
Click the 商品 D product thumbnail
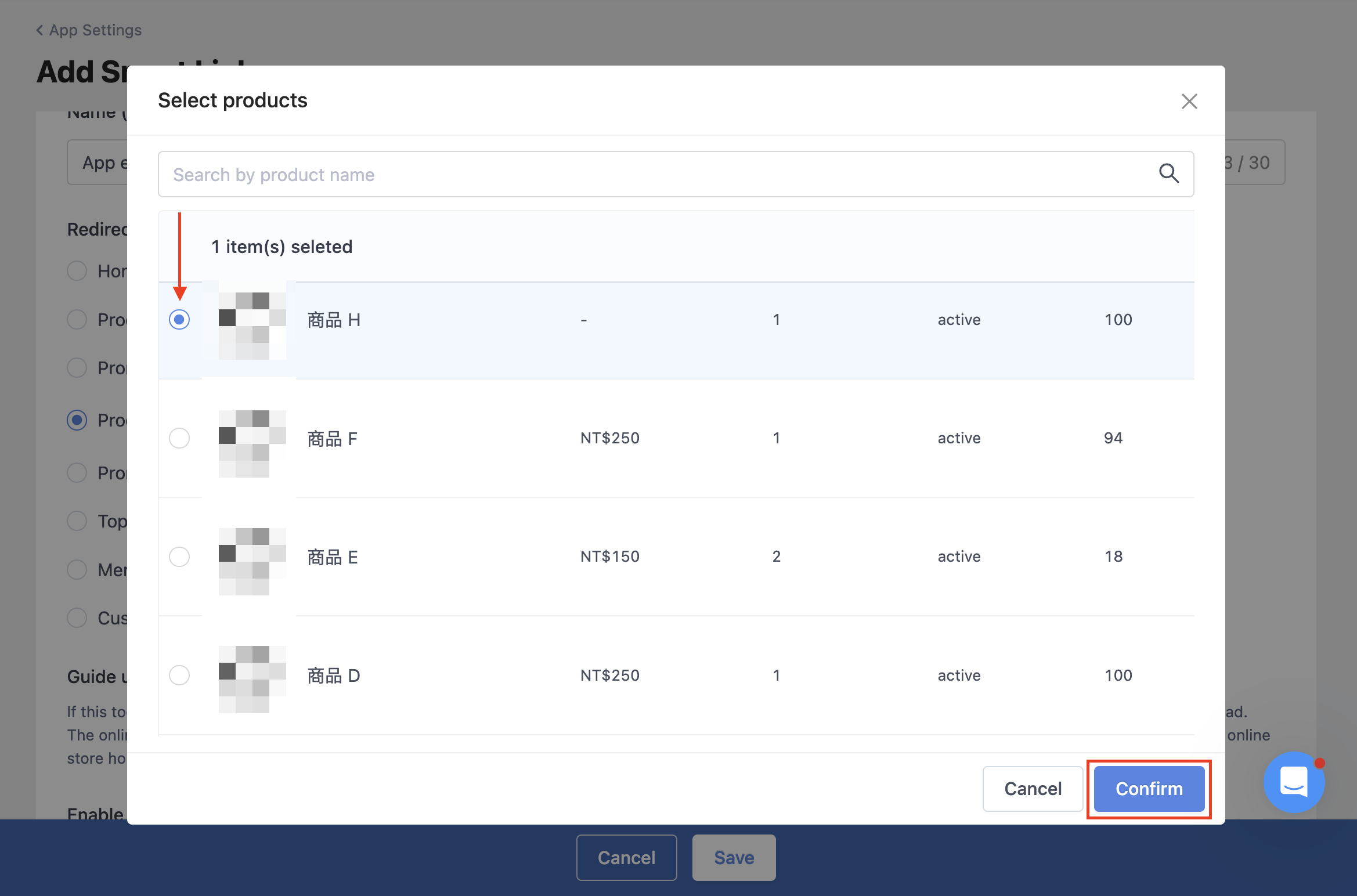point(252,680)
